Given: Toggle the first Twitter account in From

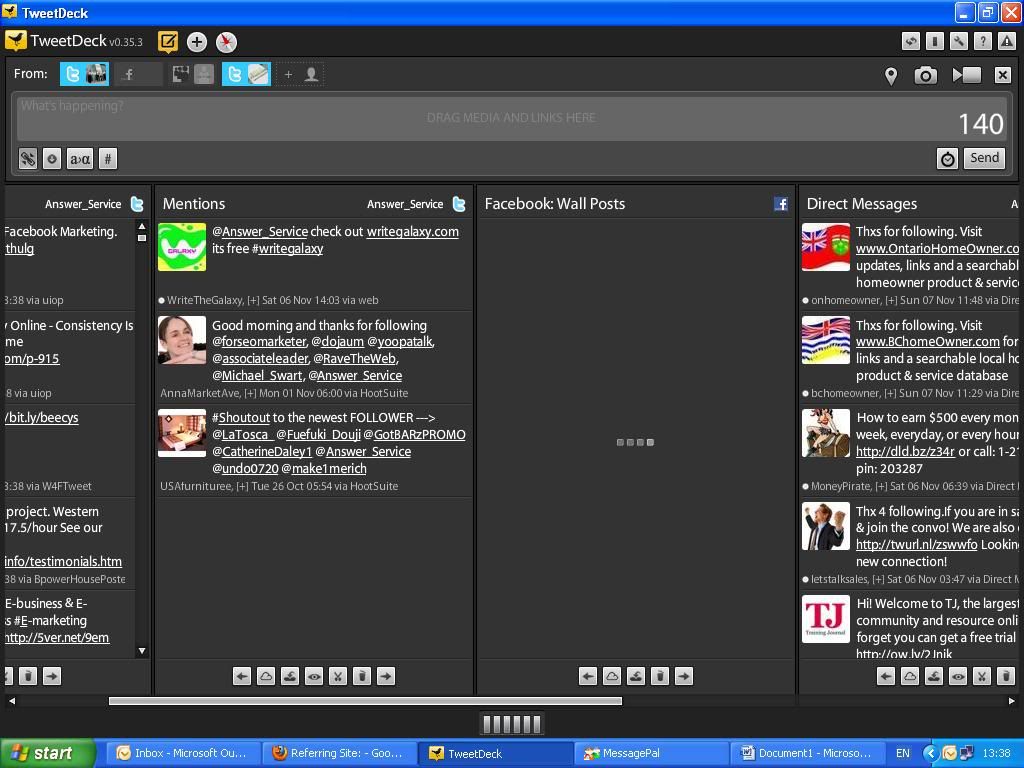Looking at the screenshot, I should (x=84, y=74).
